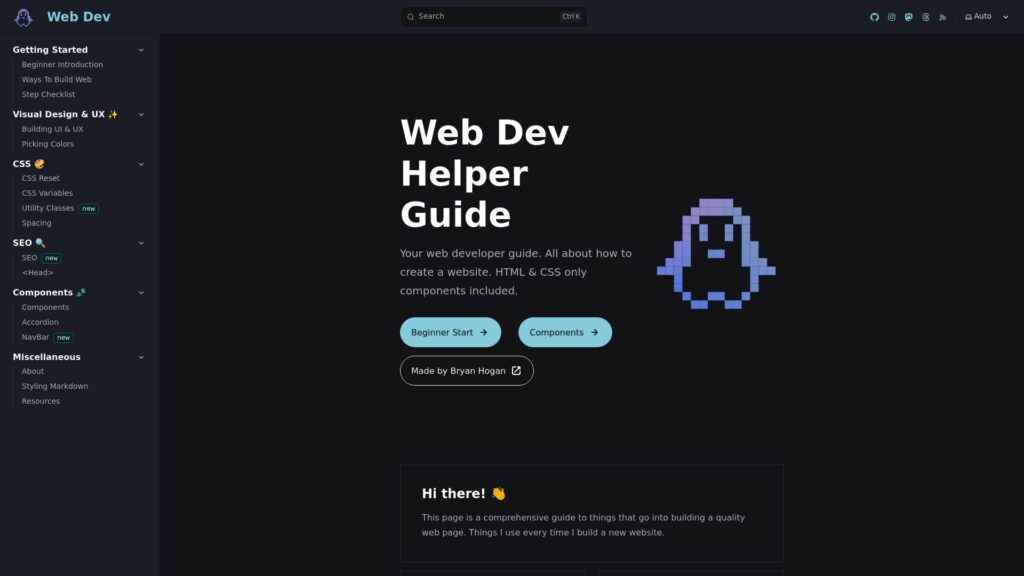
Task: Open the RSS feed icon
Action: 943,17
